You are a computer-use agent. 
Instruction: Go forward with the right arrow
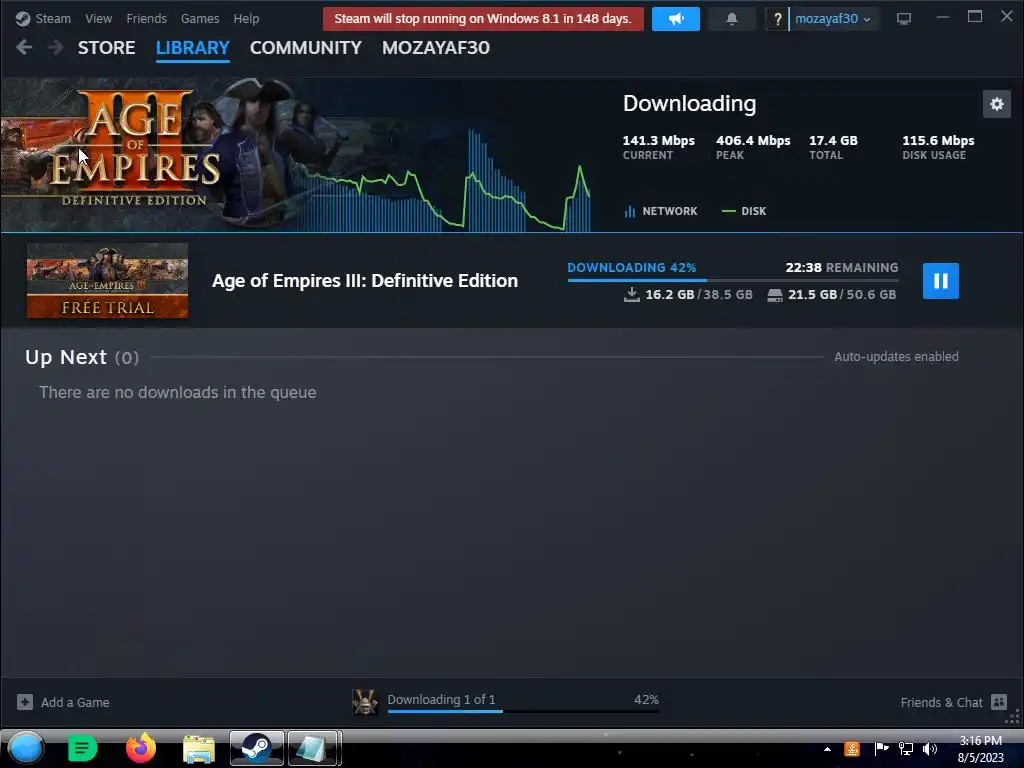(x=56, y=47)
